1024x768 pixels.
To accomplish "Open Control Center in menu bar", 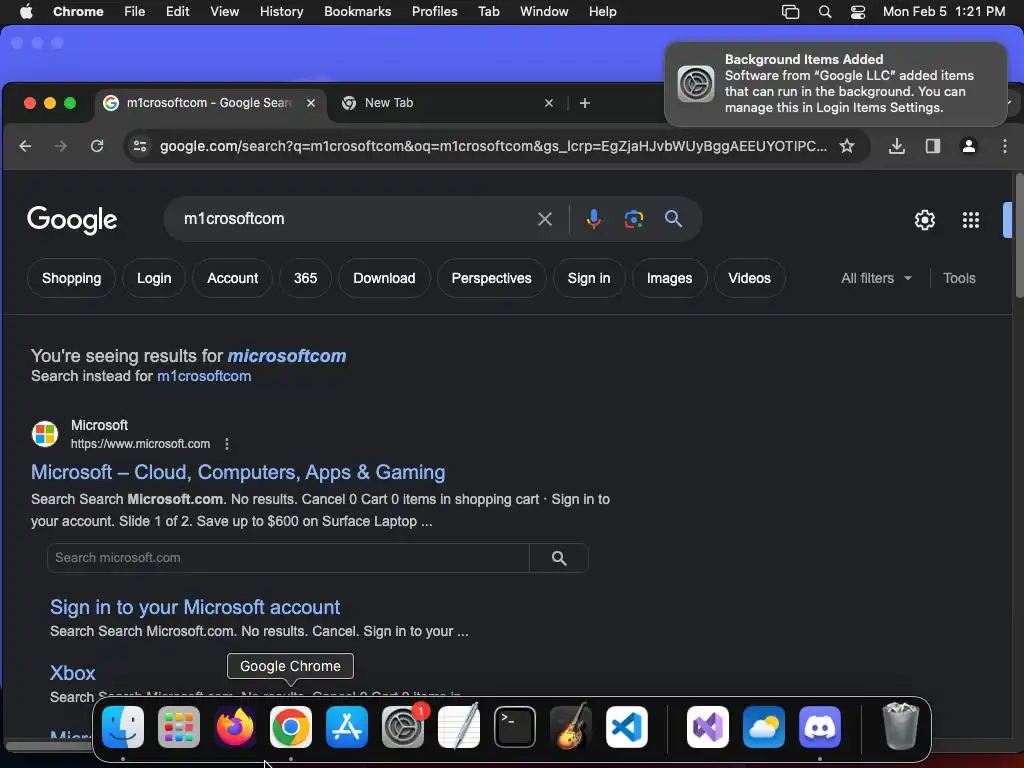I will click(857, 12).
